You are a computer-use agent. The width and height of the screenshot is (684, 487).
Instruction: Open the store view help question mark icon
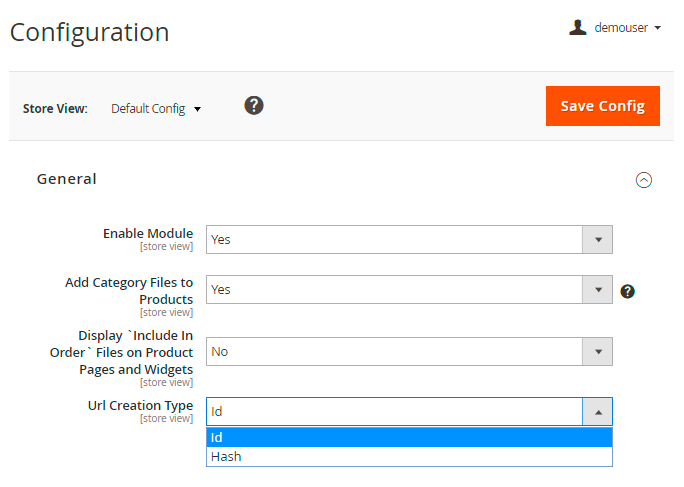click(x=254, y=105)
